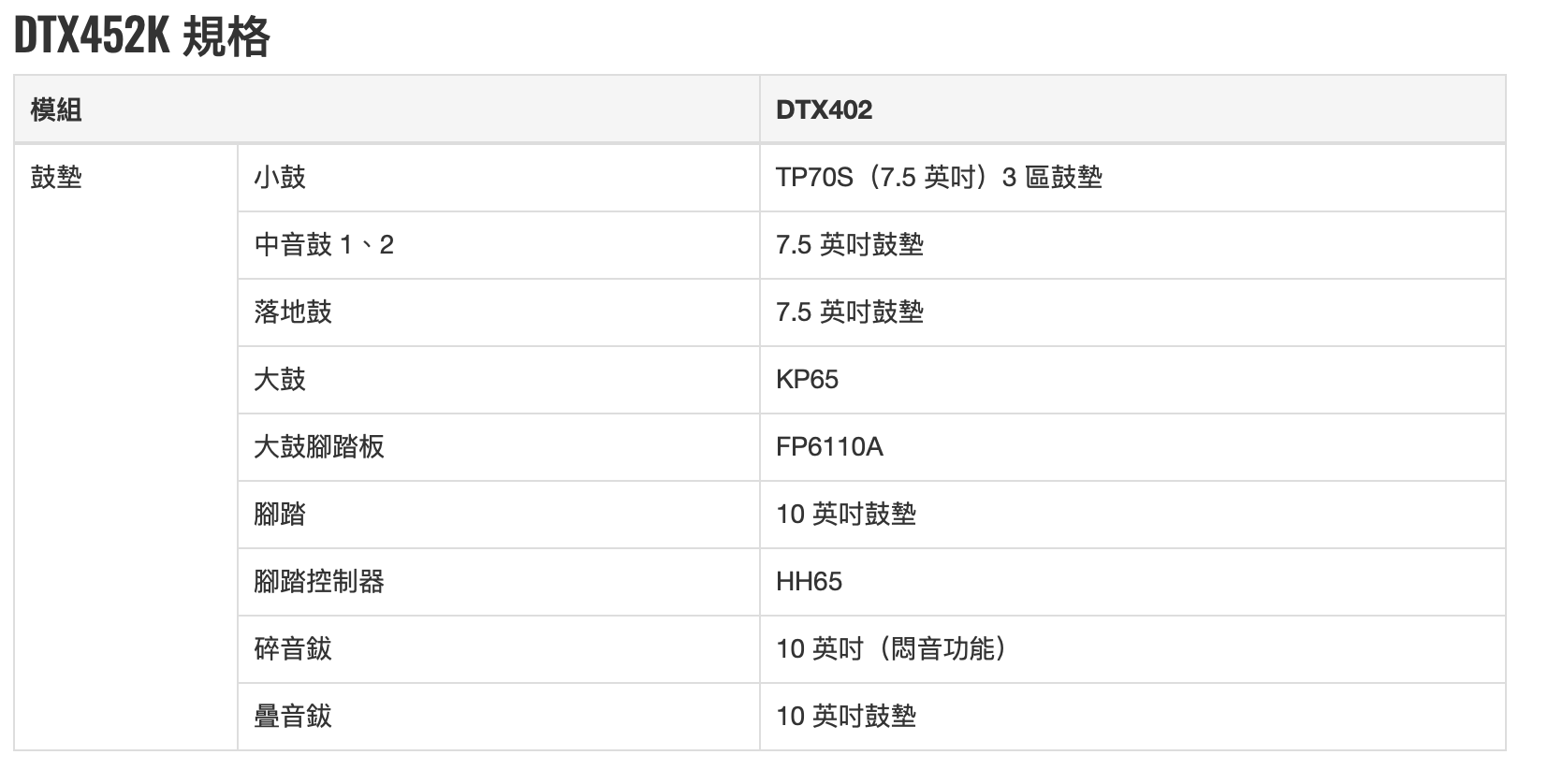Viewport: 1548px width, 784px height.
Task: Click the 大鼓腳踏板 label
Action: (319, 446)
